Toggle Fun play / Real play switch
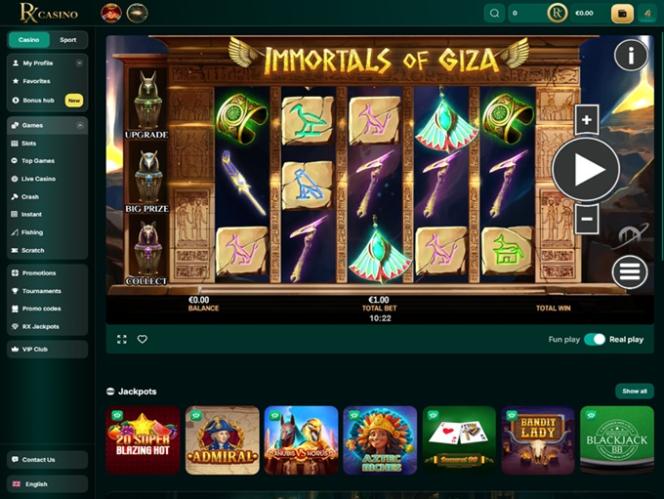 (x=595, y=339)
